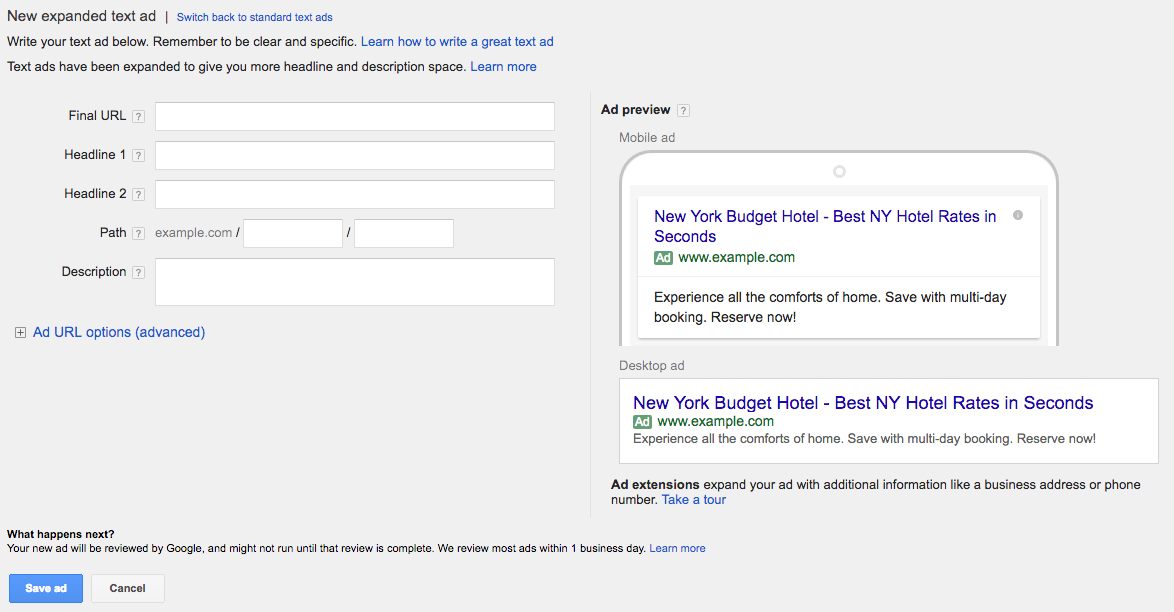This screenshot has width=1174, height=612.
Task: Click mobile ad description text
Action: pyautogui.click(x=830, y=307)
